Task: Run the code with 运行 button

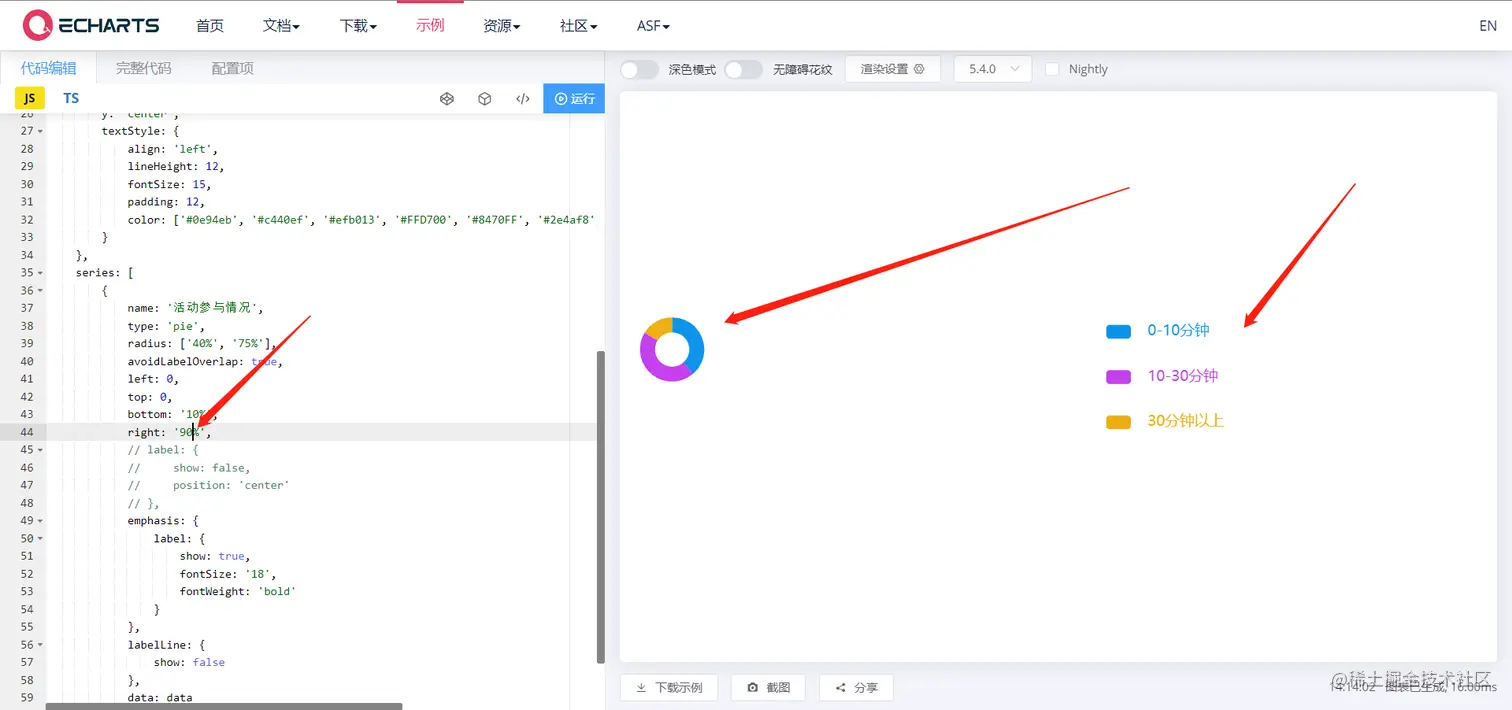Action: 574,98
